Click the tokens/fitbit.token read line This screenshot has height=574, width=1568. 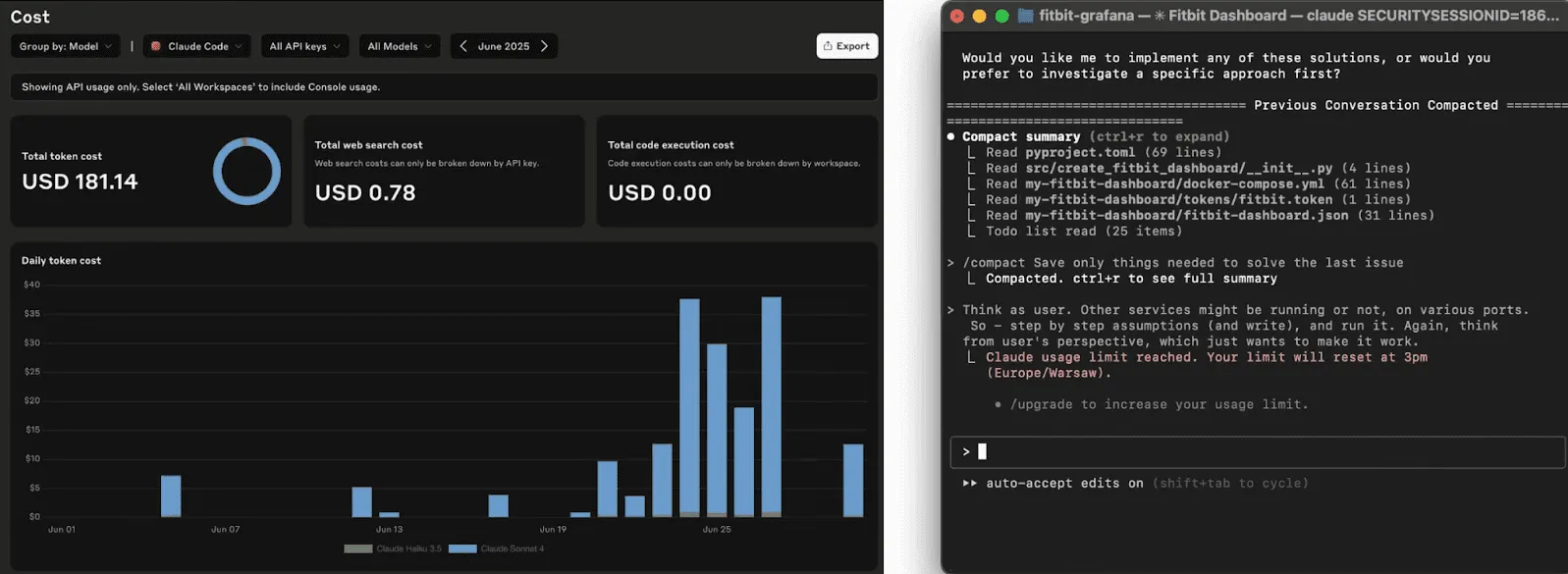[1189, 199]
